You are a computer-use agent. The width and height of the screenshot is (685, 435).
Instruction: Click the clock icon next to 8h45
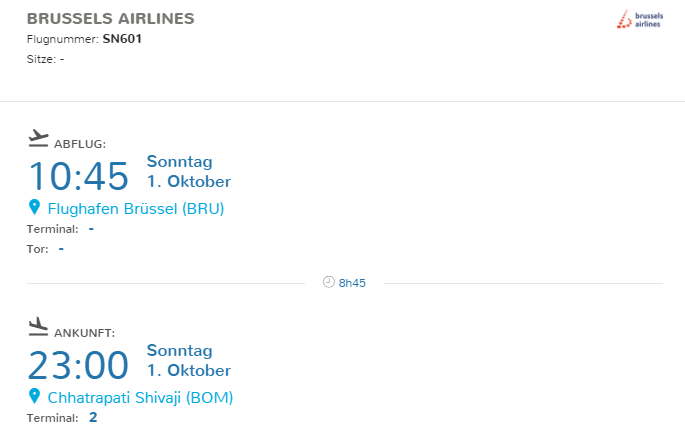328,282
